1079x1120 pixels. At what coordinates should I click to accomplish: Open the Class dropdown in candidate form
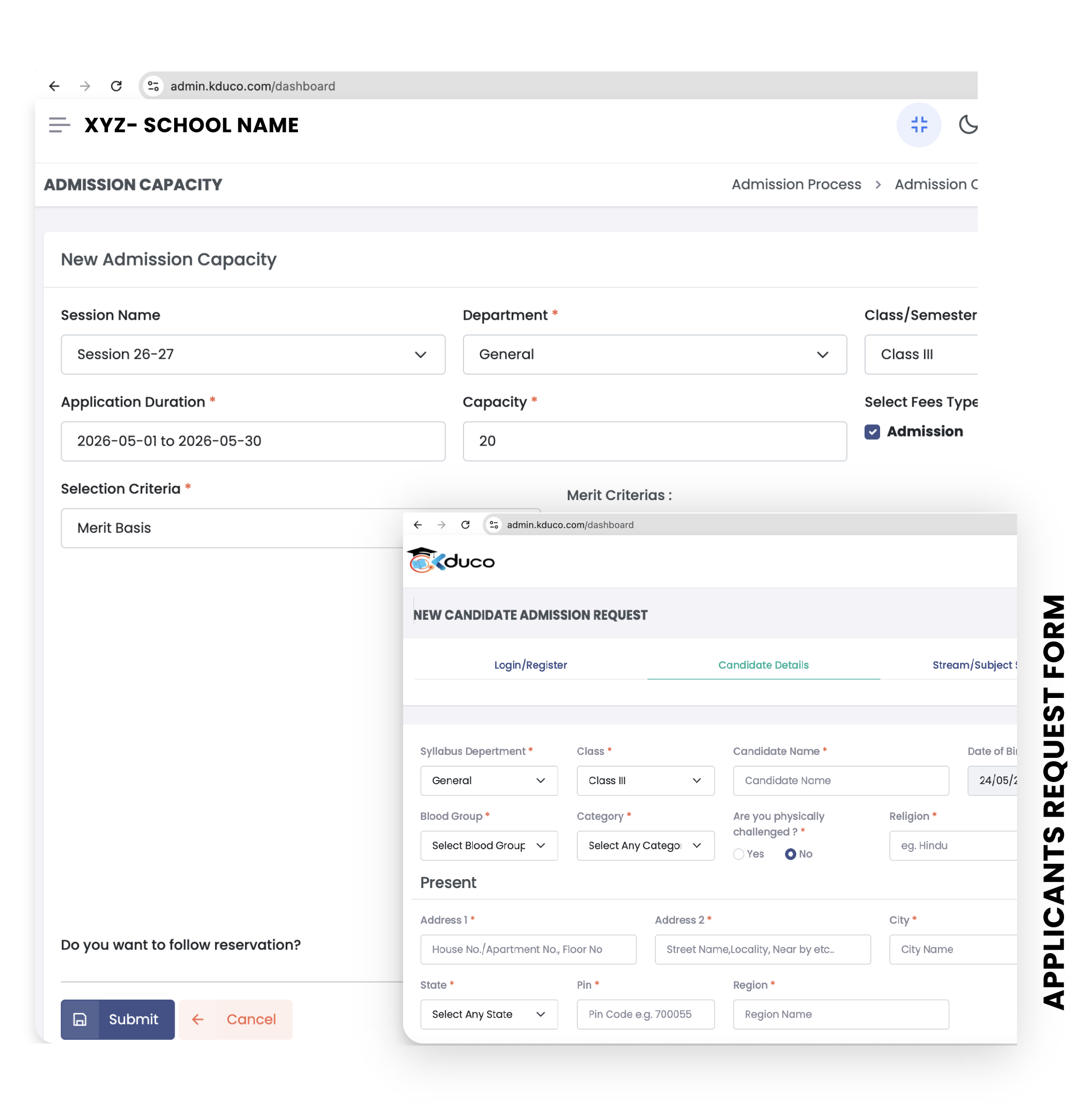[645, 781]
